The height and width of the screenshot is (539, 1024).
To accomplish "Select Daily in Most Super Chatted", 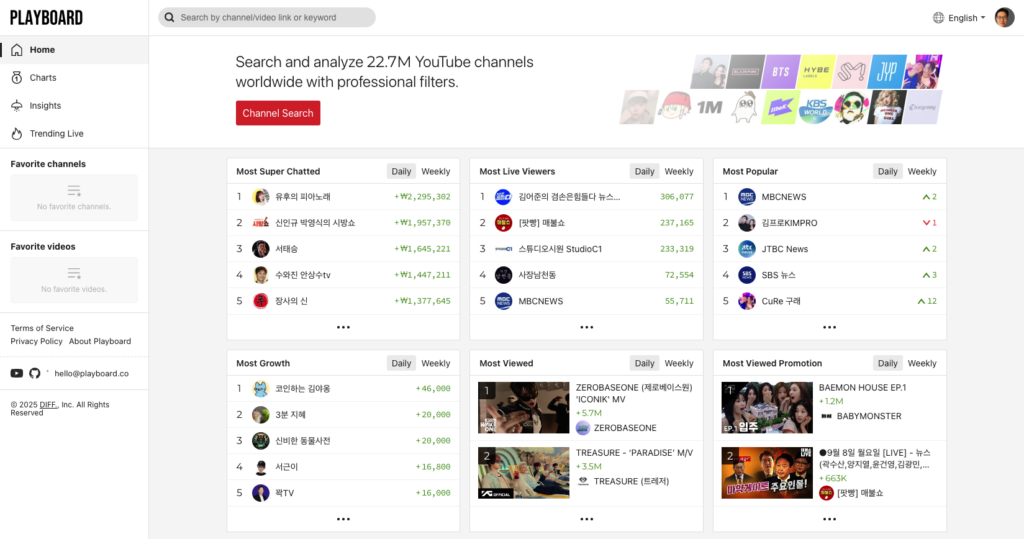I will pos(401,171).
